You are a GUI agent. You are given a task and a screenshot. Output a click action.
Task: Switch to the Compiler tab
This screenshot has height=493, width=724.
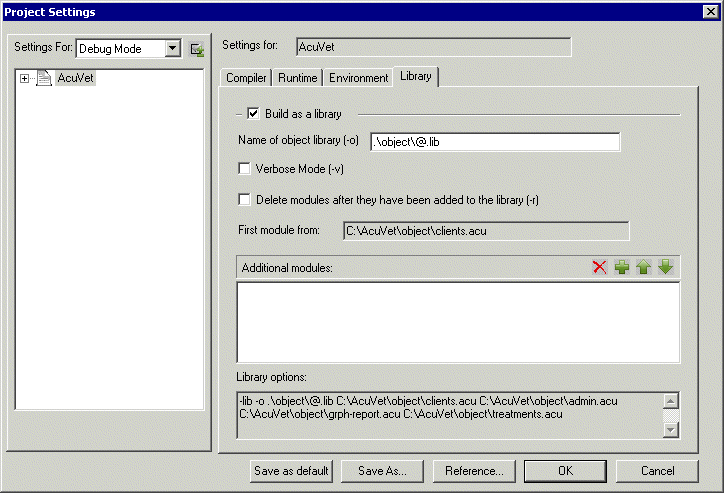tap(246, 78)
